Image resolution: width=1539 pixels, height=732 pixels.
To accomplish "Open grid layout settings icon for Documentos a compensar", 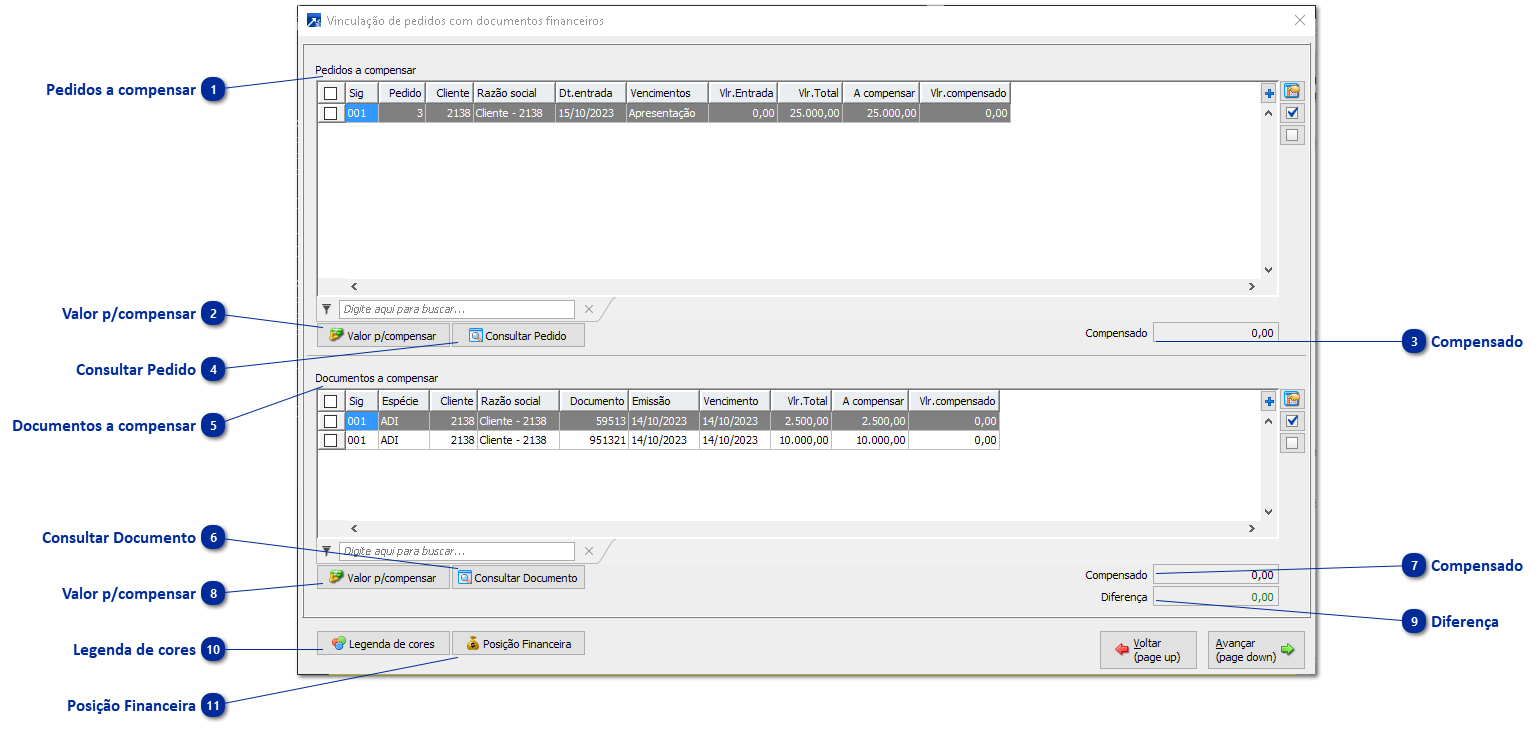I will coord(1293,399).
